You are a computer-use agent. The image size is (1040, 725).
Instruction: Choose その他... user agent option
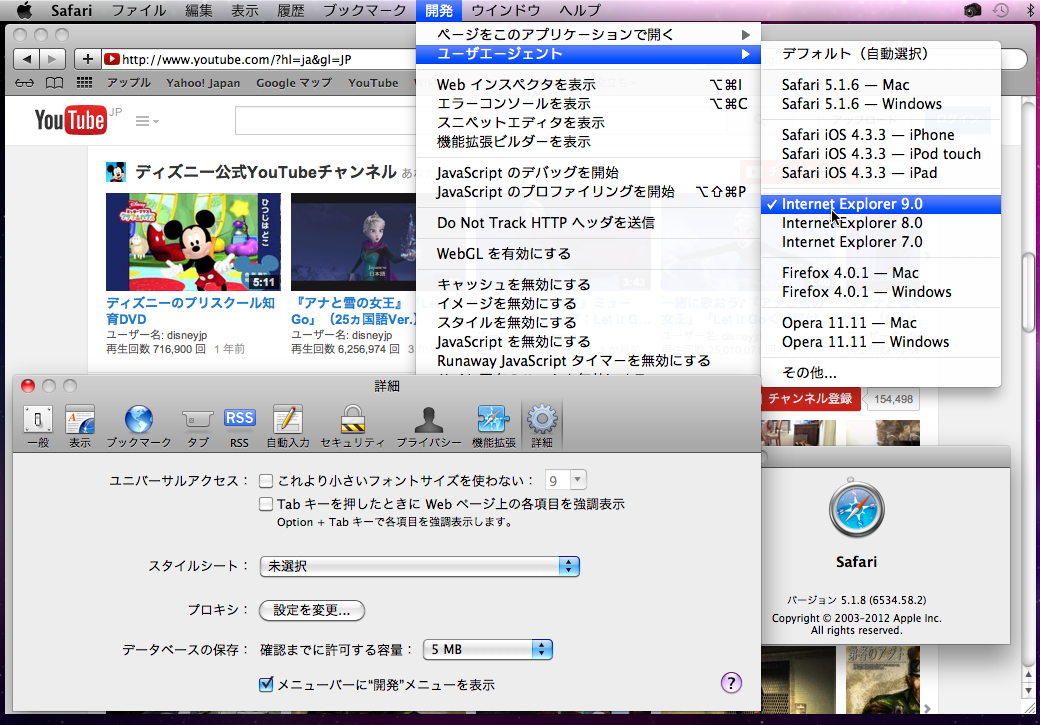pyautogui.click(x=881, y=373)
